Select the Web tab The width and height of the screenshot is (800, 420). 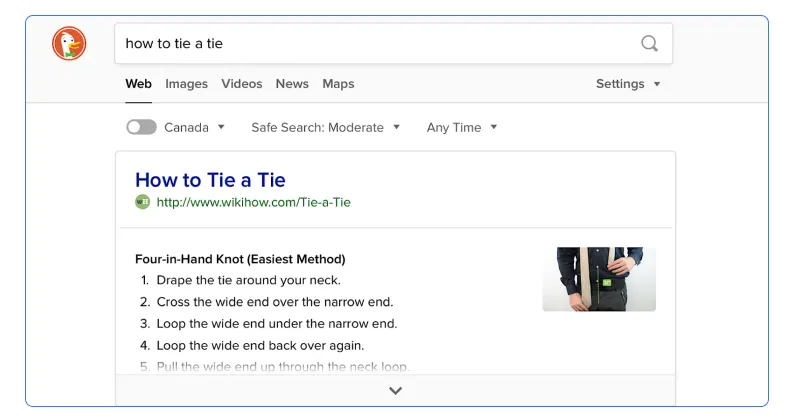(138, 84)
